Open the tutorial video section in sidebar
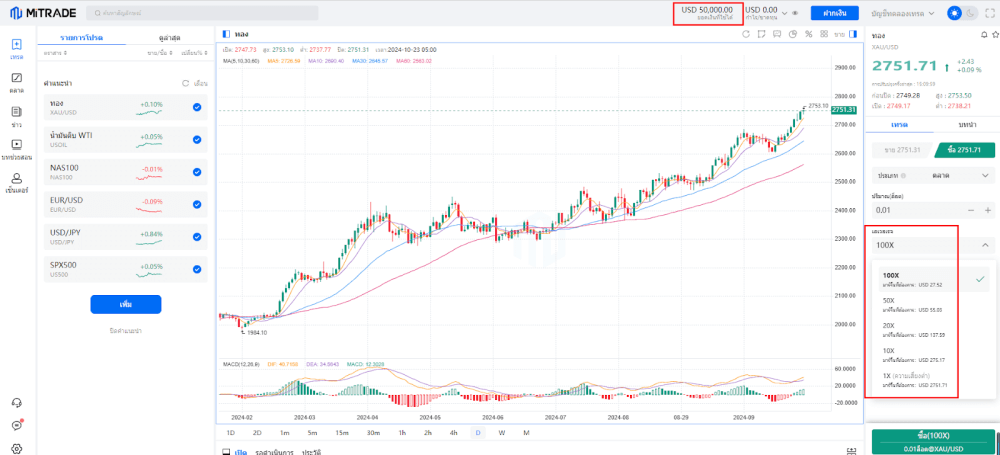 16,149
